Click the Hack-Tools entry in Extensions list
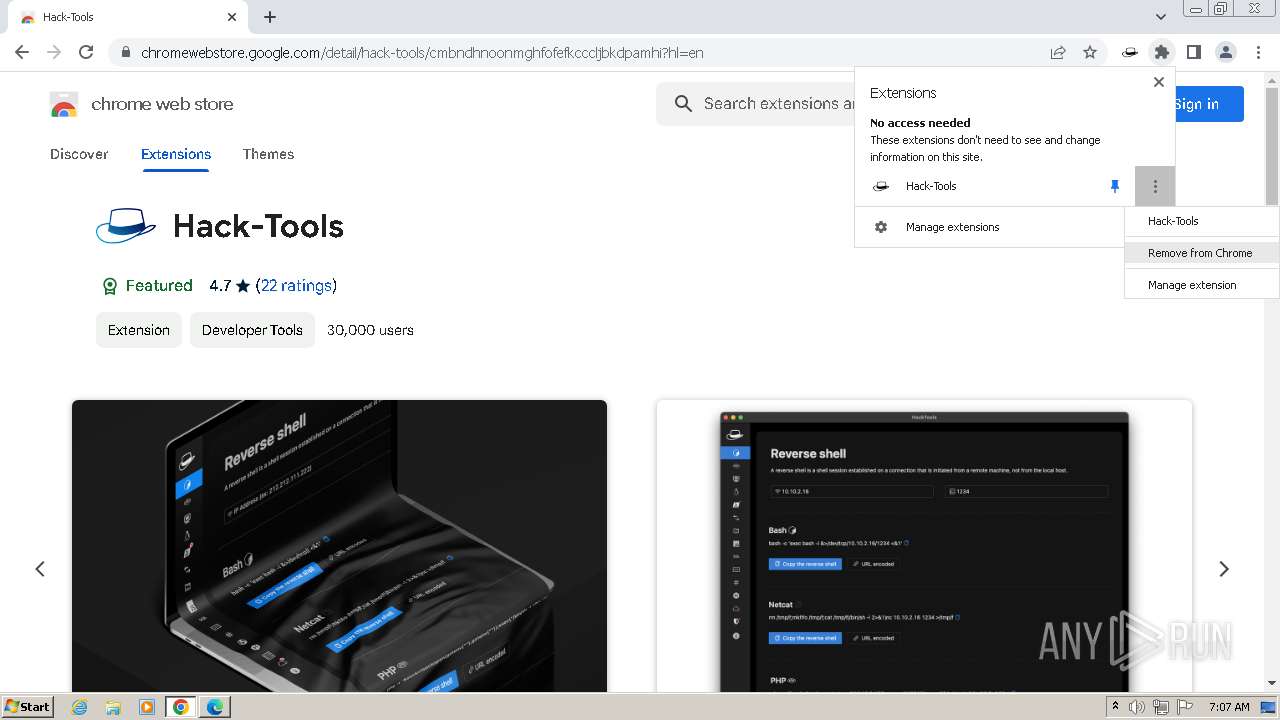The width and height of the screenshot is (1280, 720). click(x=930, y=186)
